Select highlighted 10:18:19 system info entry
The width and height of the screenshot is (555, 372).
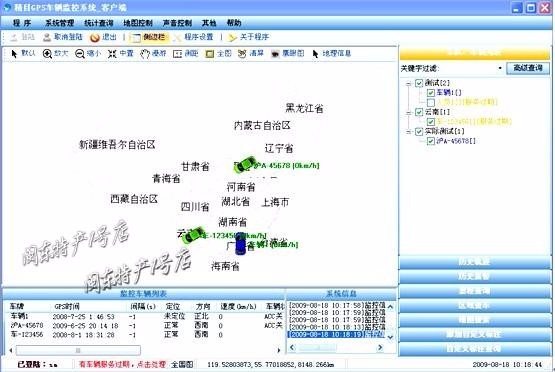tap(337, 334)
